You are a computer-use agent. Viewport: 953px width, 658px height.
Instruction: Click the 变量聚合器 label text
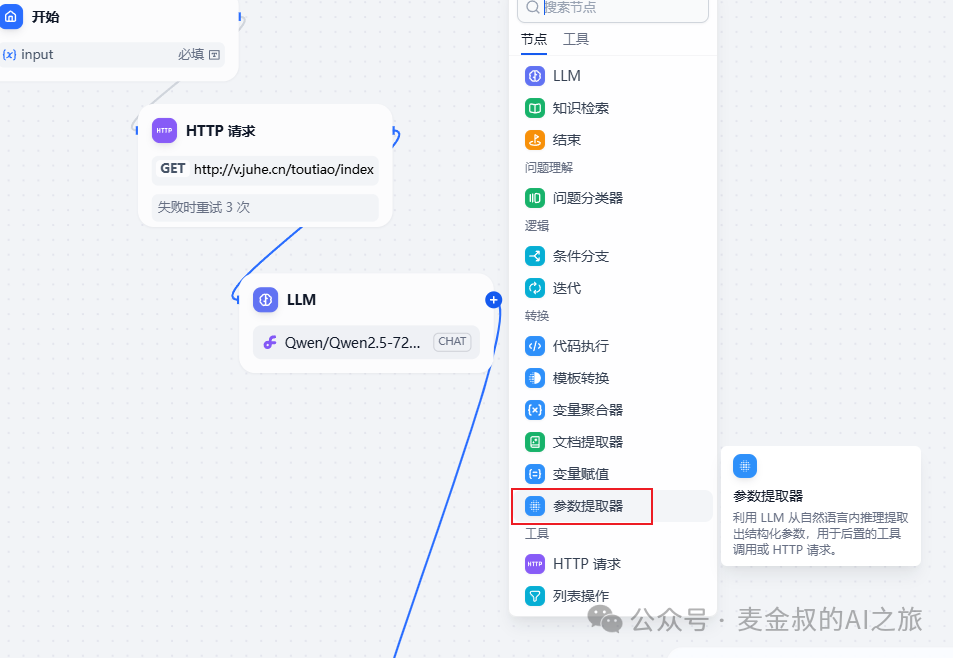(588, 411)
